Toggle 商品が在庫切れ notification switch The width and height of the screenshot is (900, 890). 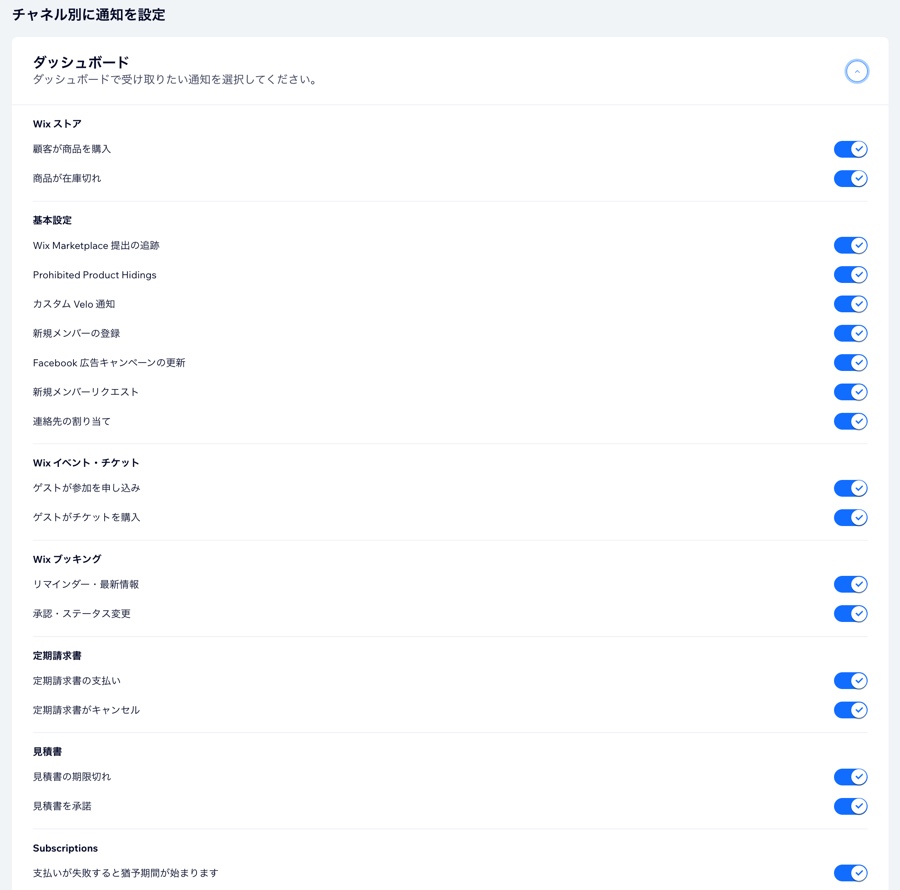[851, 178]
